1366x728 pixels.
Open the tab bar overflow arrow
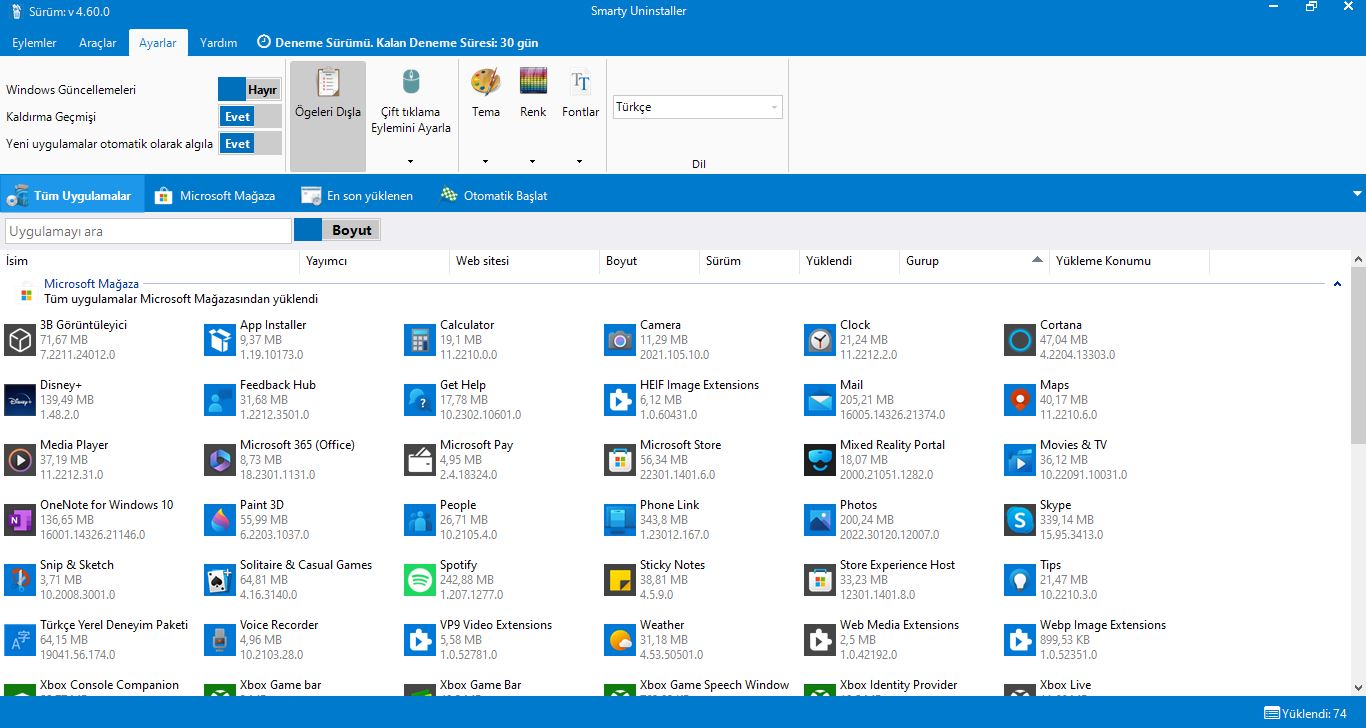pyautogui.click(x=1357, y=194)
